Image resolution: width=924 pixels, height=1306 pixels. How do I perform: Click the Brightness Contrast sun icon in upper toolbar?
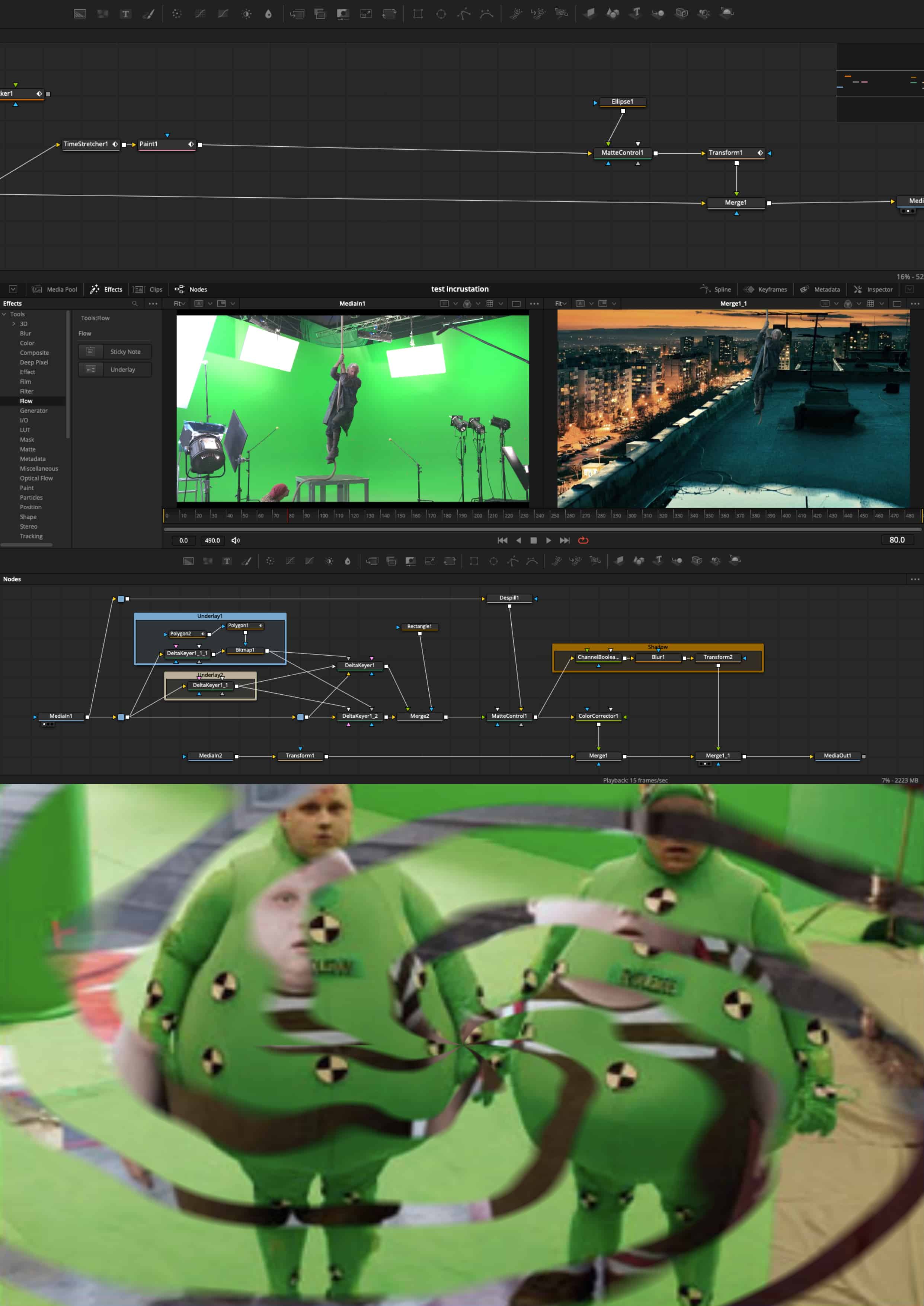pos(246,14)
